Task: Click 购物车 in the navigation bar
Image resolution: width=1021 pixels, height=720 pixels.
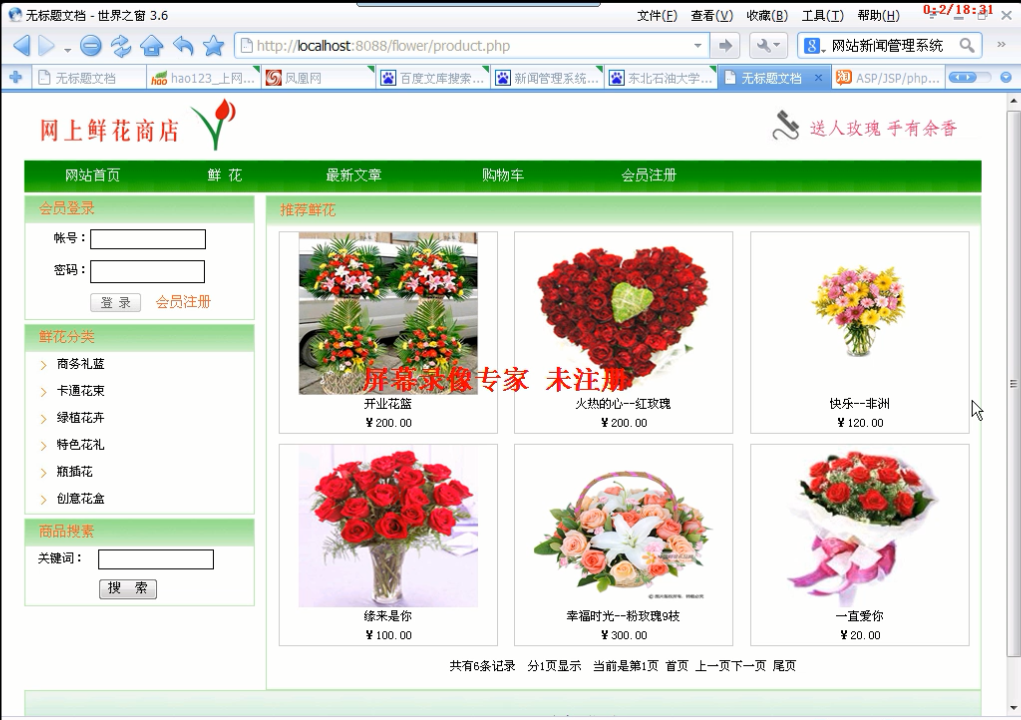Action: click(x=503, y=175)
